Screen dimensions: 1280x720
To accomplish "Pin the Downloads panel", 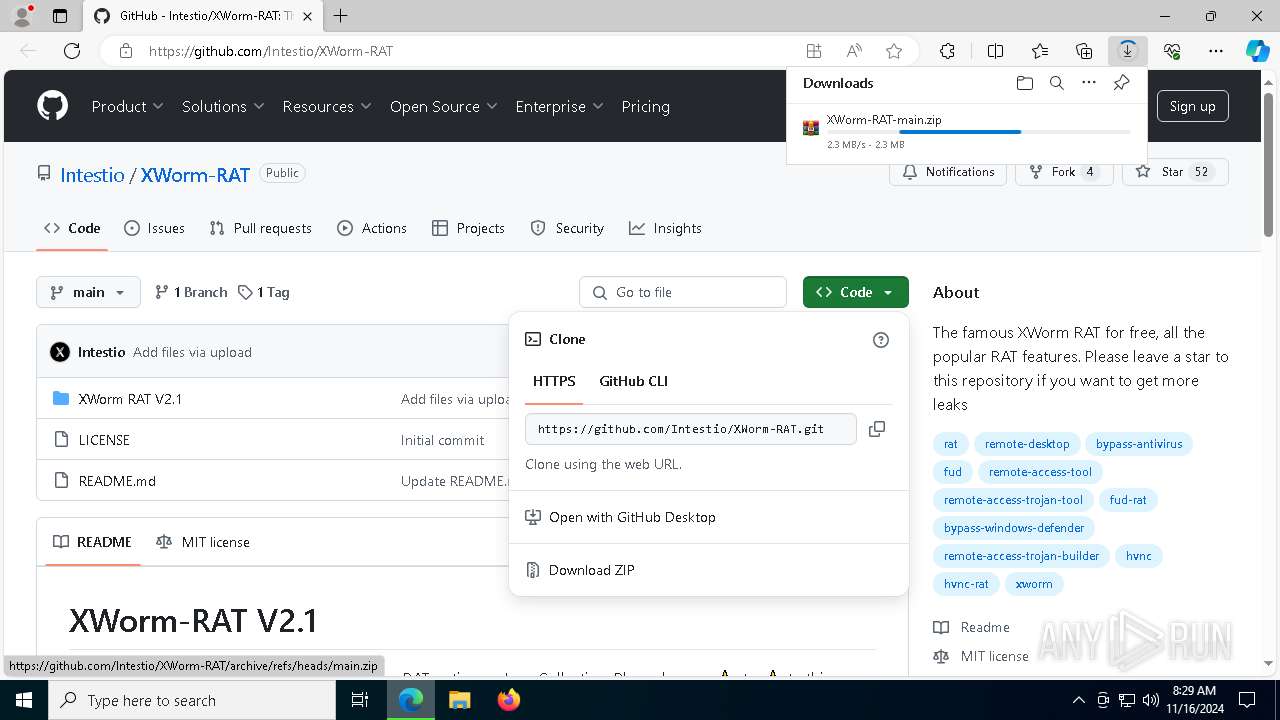I will 1122,83.
